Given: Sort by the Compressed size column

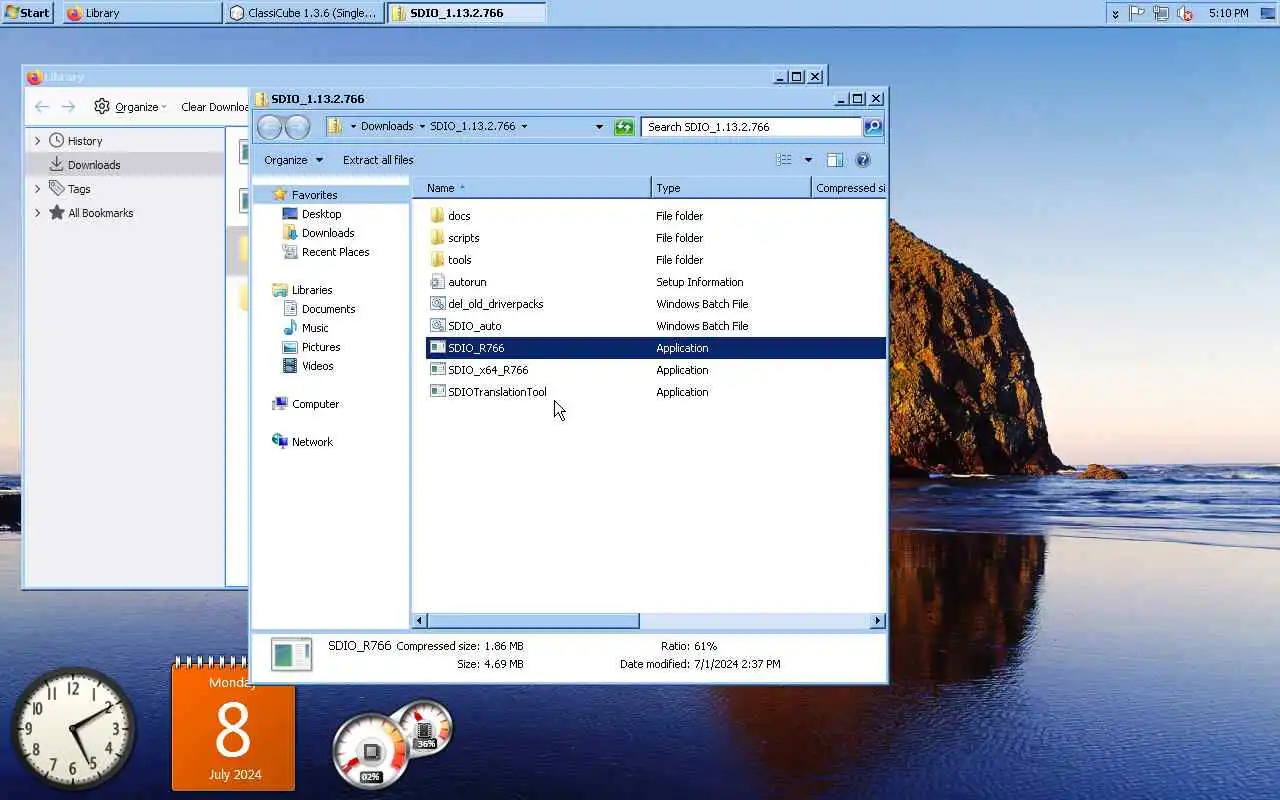Looking at the screenshot, I should 849,188.
